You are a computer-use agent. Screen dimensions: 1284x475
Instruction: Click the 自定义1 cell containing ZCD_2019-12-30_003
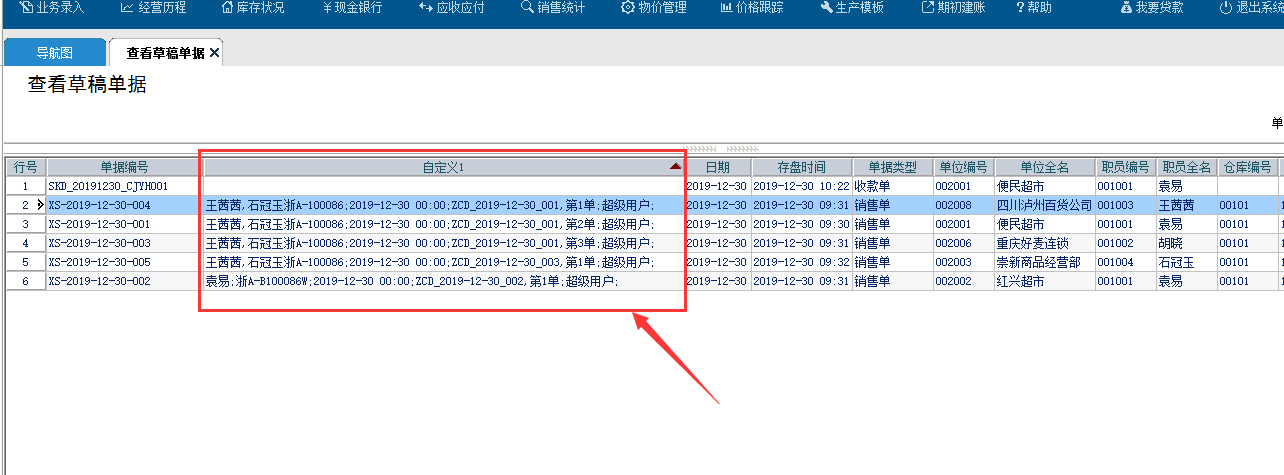tap(444, 262)
